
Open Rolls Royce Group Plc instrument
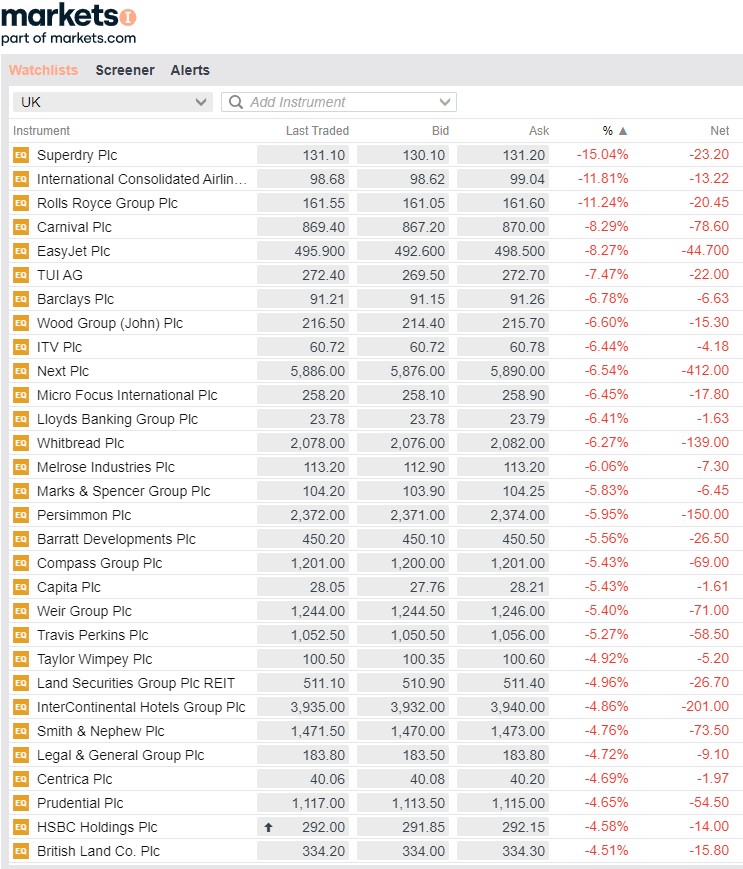coord(107,203)
